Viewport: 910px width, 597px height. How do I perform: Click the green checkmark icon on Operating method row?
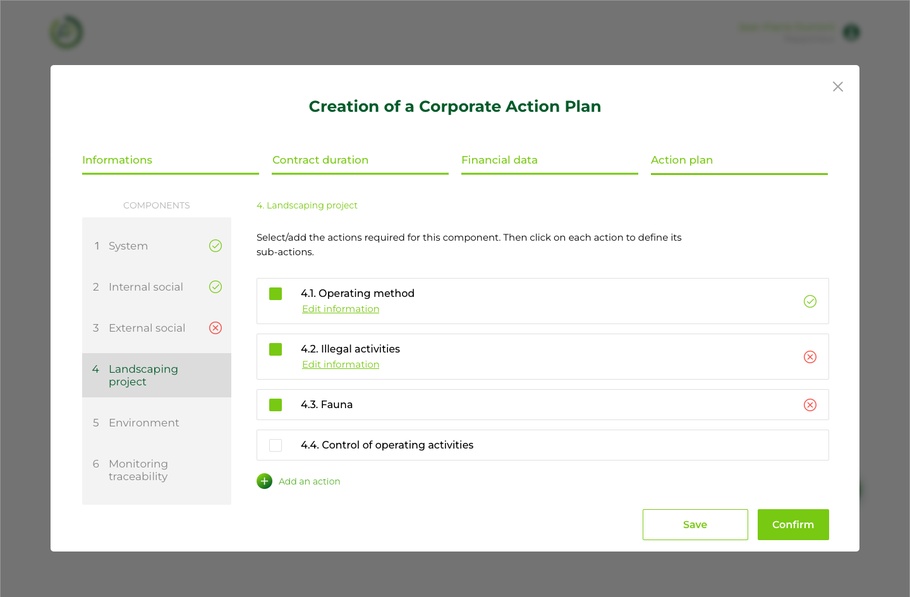tap(810, 301)
